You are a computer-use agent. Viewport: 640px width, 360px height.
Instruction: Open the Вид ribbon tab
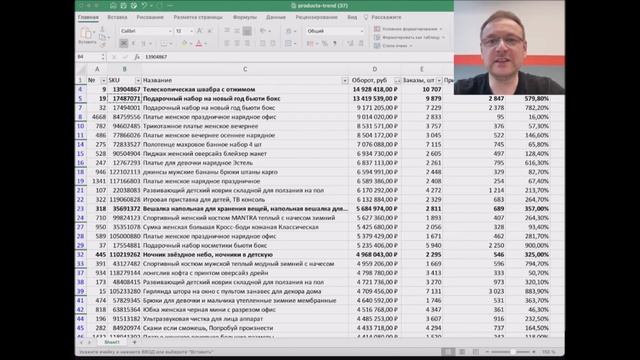(x=352, y=17)
